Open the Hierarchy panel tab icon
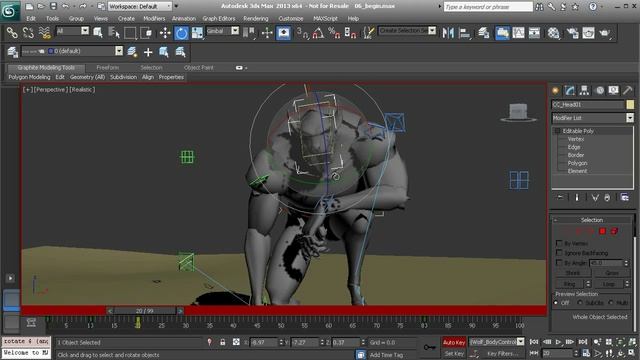Viewport: 640px width, 360px height. [x=584, y=91]
